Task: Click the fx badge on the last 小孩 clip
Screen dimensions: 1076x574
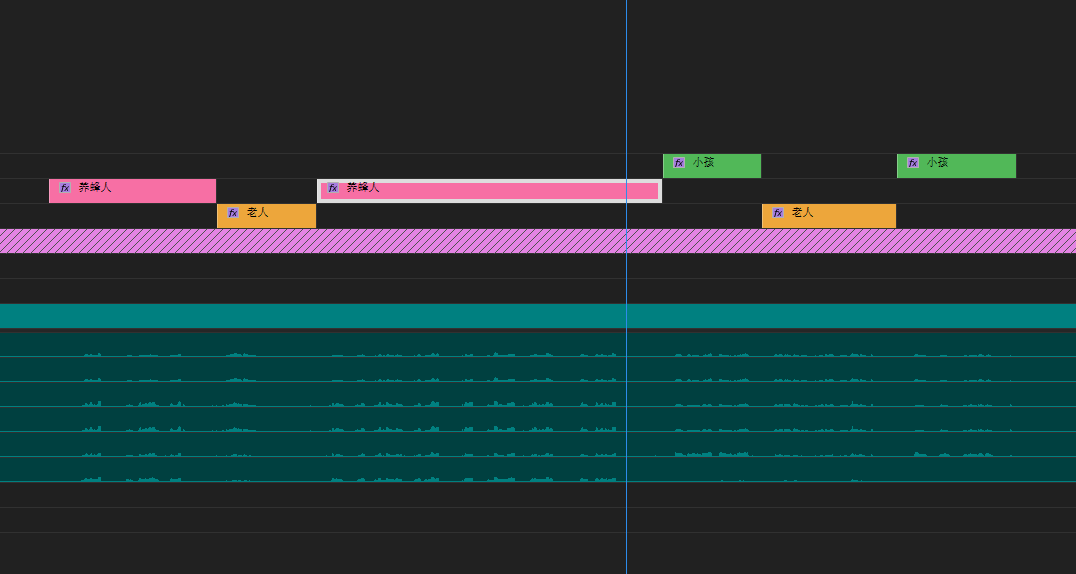Action: click(x=913, y=163)
